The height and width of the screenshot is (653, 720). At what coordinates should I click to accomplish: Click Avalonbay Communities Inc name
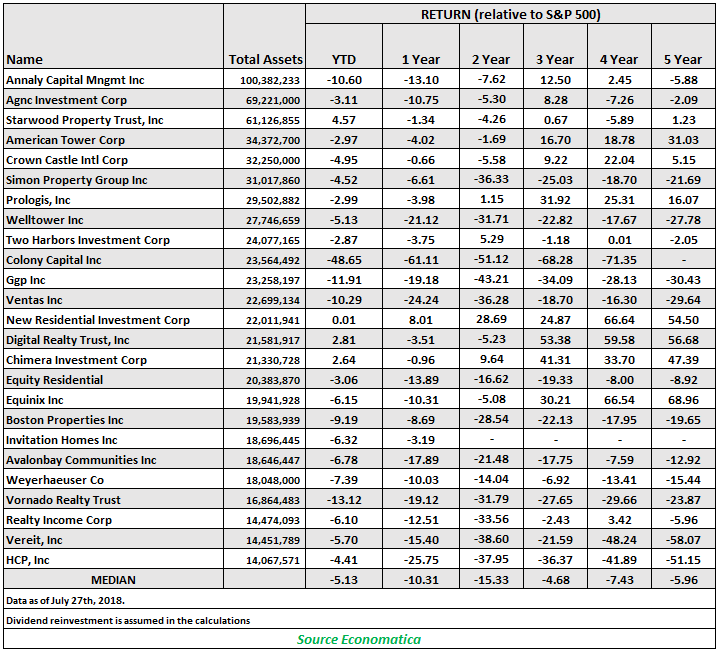(x=81, y=460)
